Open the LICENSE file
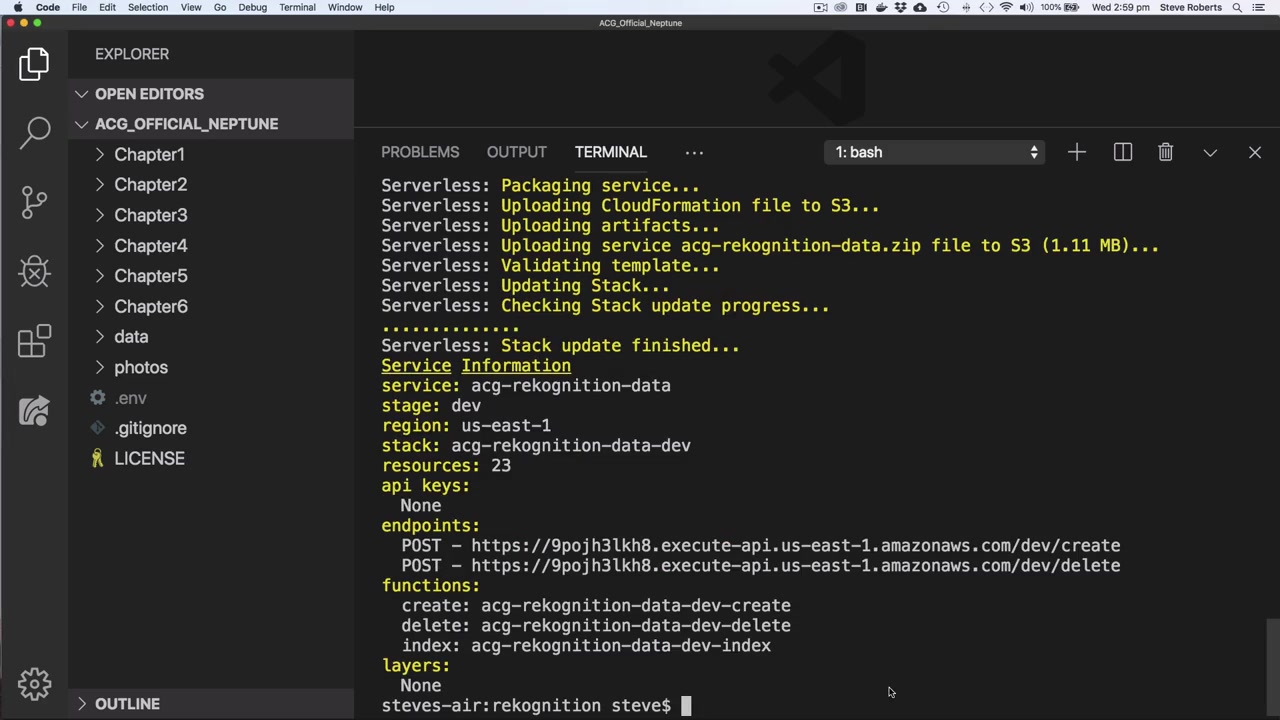The width and height of the screenshot is (1280, 720). pos(149,458)
